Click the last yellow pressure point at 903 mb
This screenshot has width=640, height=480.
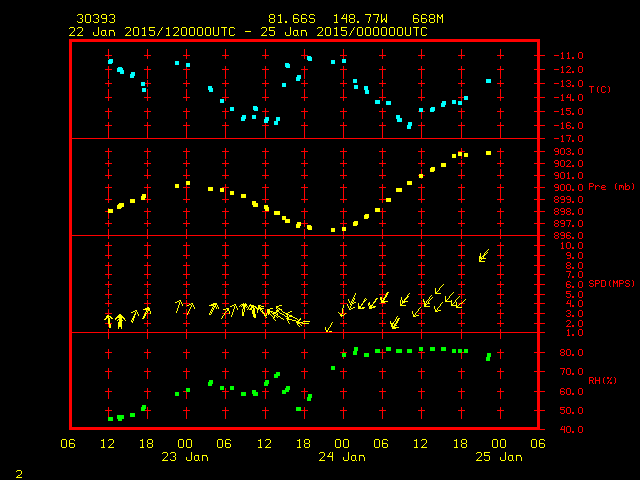pyautogui.click(x=488, y=153)
